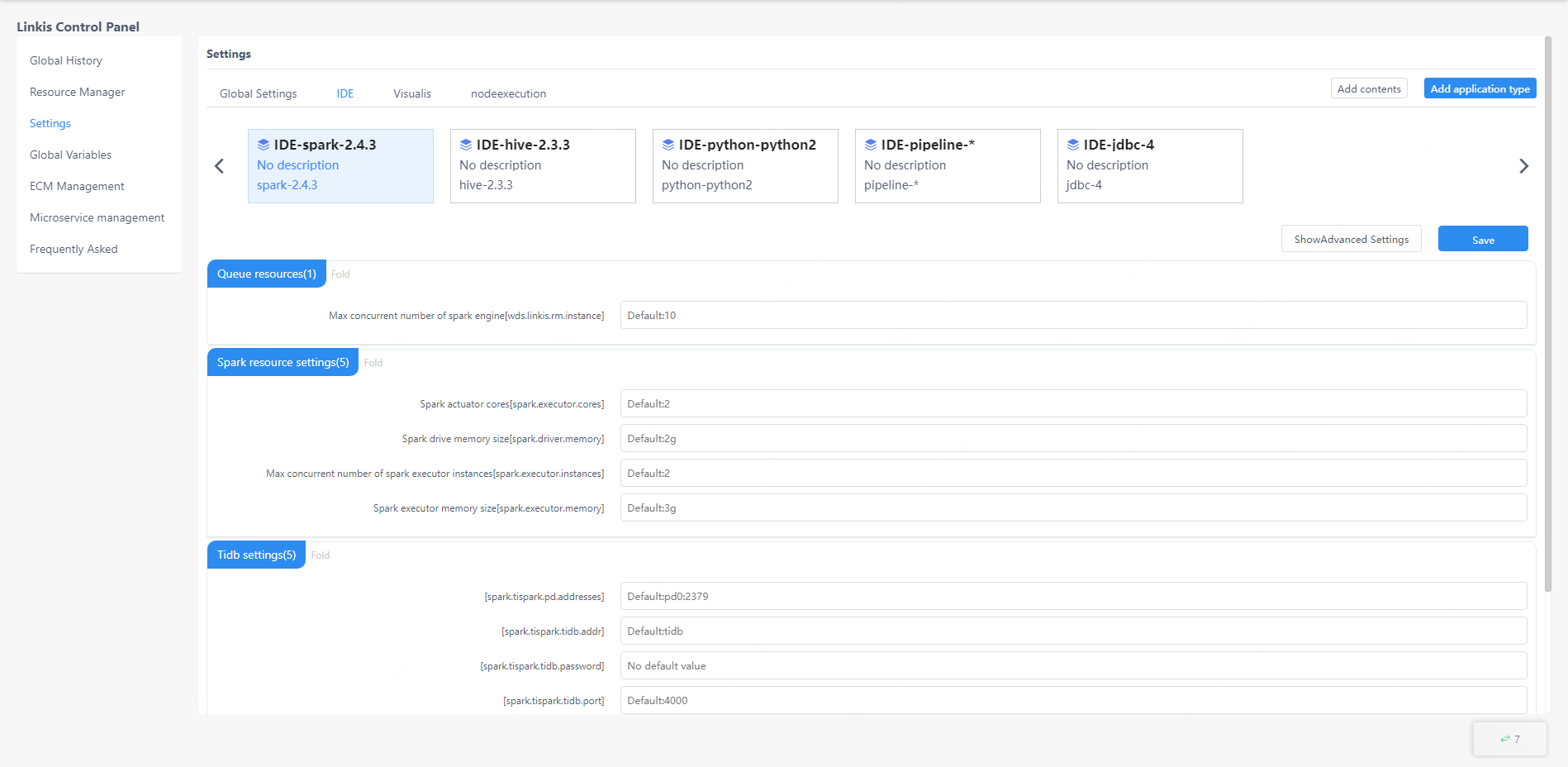Image resolution: width=1568 pixels, height=767 pixels.
Task: Click the layers icon on IDE-hive-2.3.3 card
Action: (x=466, y=145)
